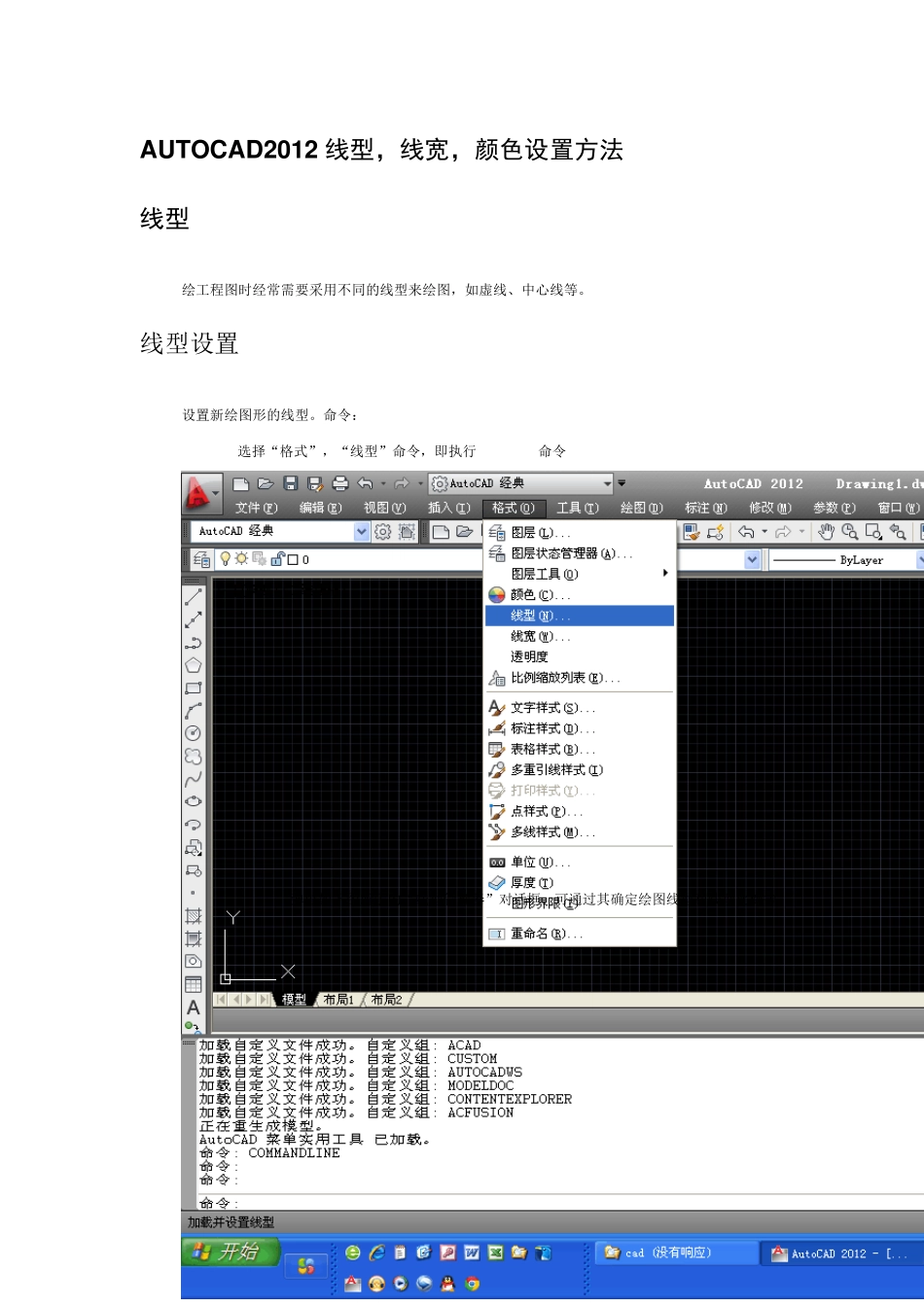Viewport: 924px width, 1307px height.
Task: Click the command line input field
Action: tap(560, 1202)
